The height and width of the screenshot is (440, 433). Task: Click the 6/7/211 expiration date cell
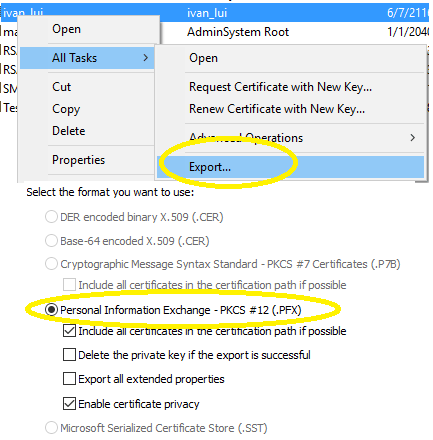[408, 13]
